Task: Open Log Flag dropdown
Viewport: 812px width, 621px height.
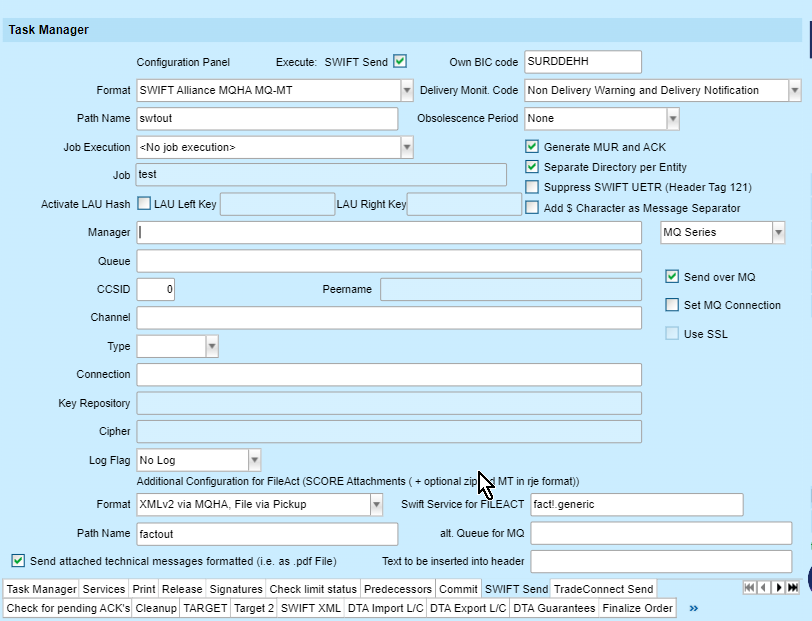Action: tap(254, 460)
